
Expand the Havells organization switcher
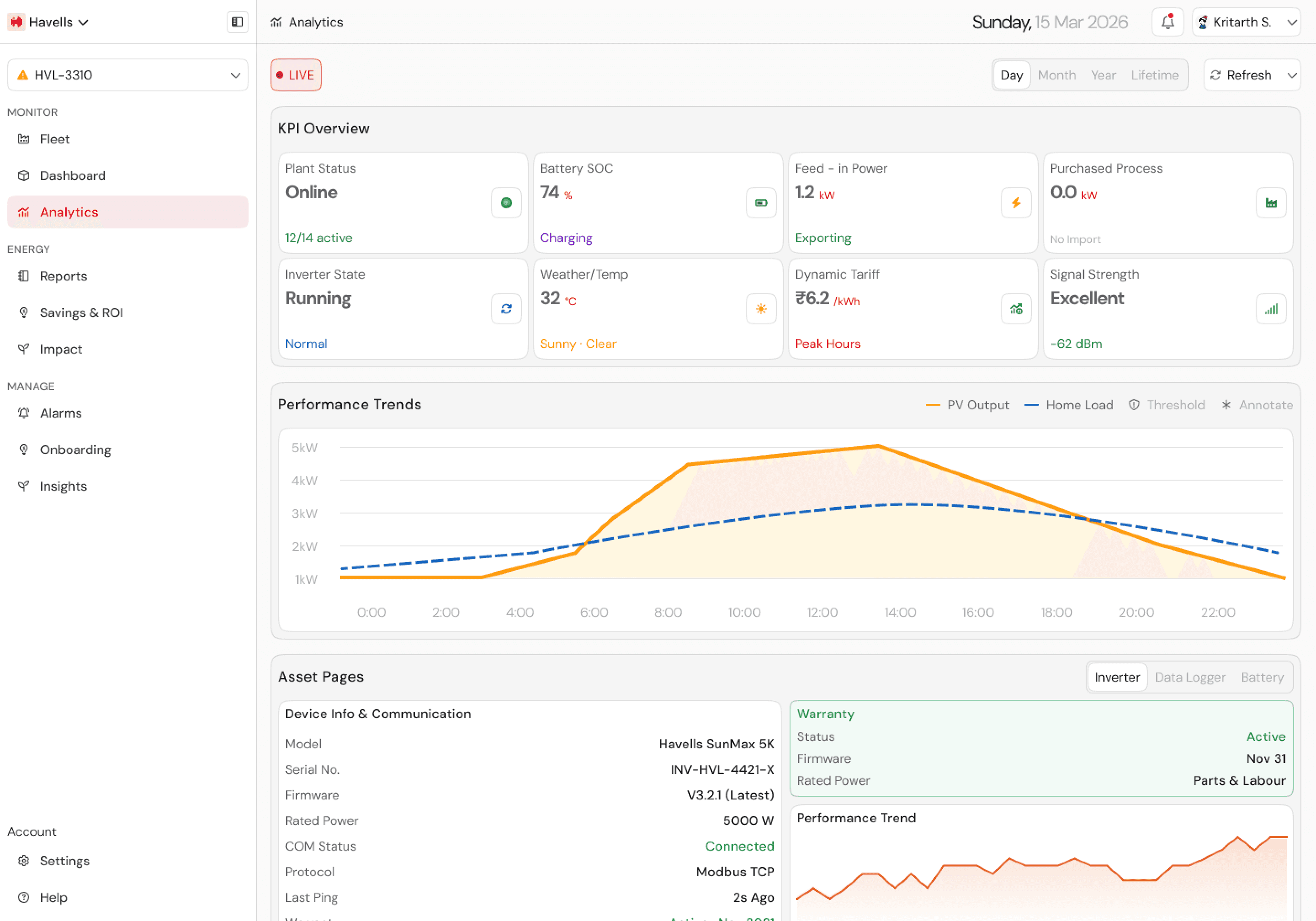49,22
